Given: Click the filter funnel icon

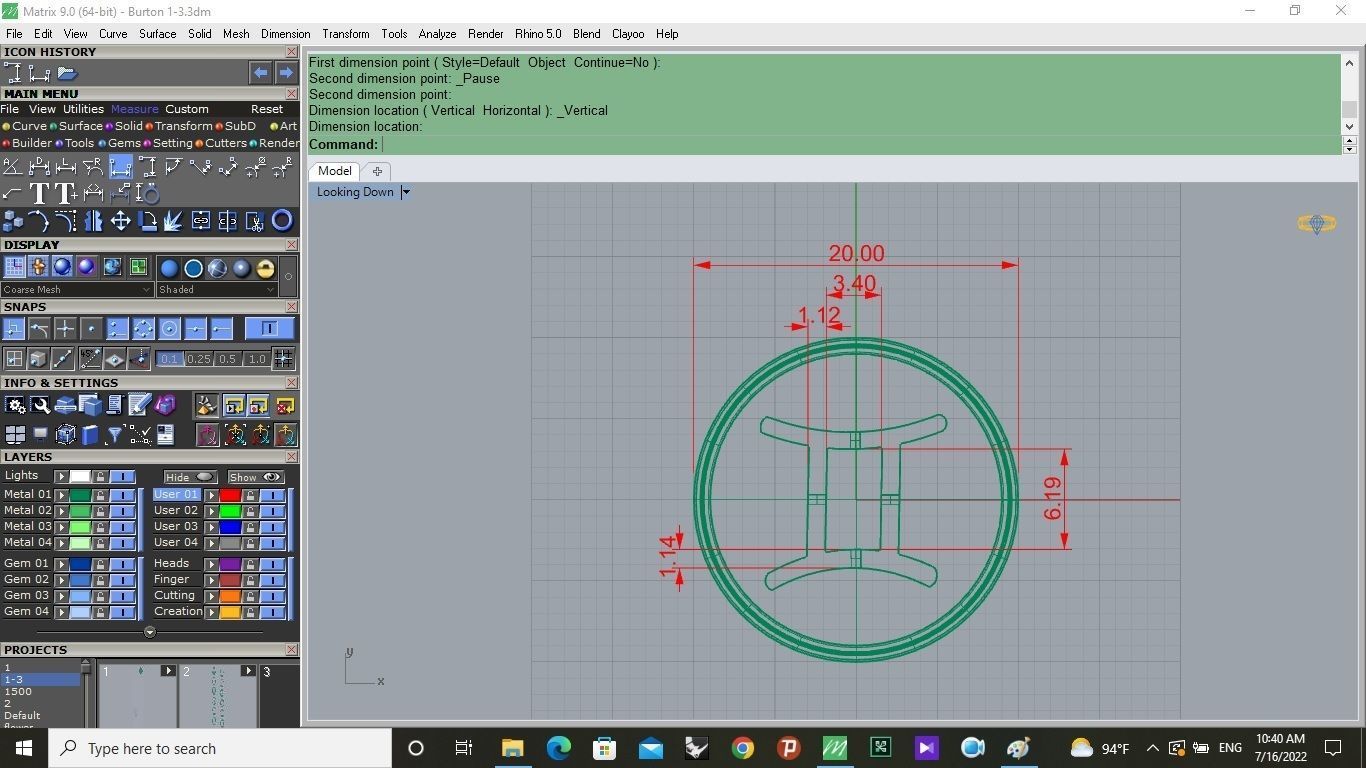Looking at the screenshot, I should coord(114,434).
